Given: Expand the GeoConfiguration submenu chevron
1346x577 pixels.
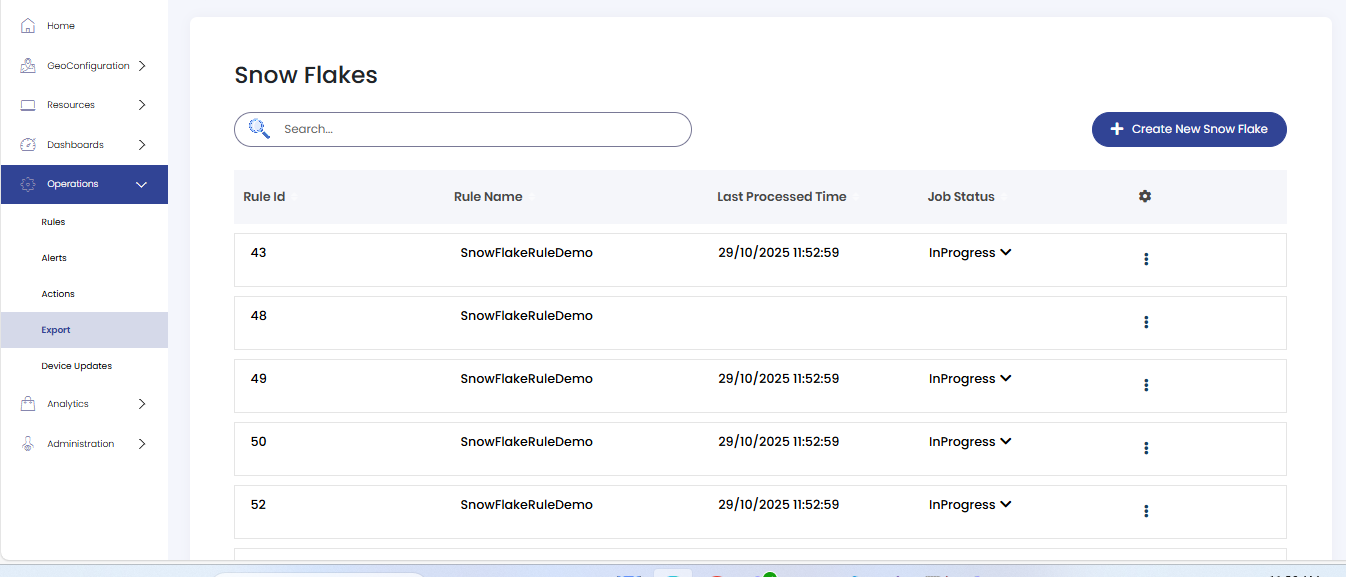Looking at the screenshot, I should (x=142, y=66).
